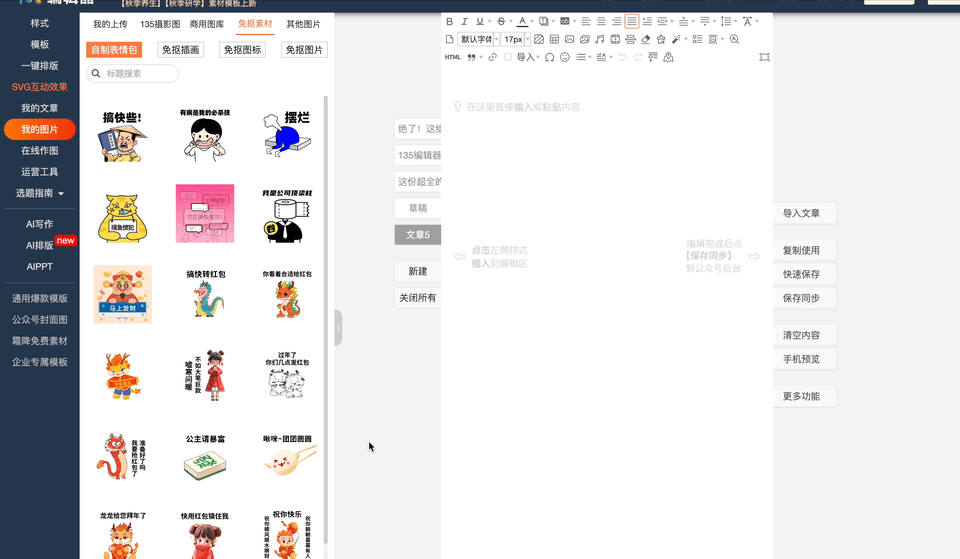Switch to the 商用图库 tab
The height and width of the screenshot is (559, 960).
click(x=207, y=23)
